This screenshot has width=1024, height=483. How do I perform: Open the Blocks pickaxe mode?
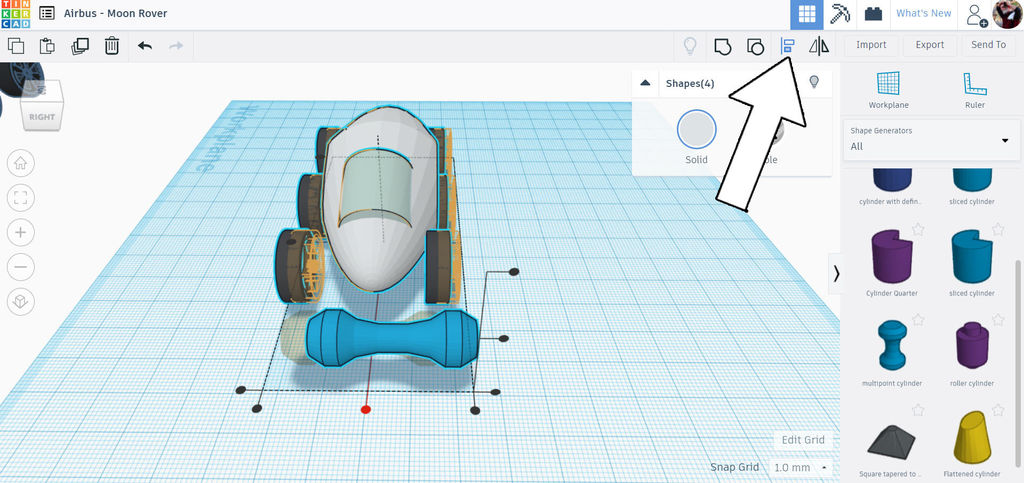pos(840,14)
